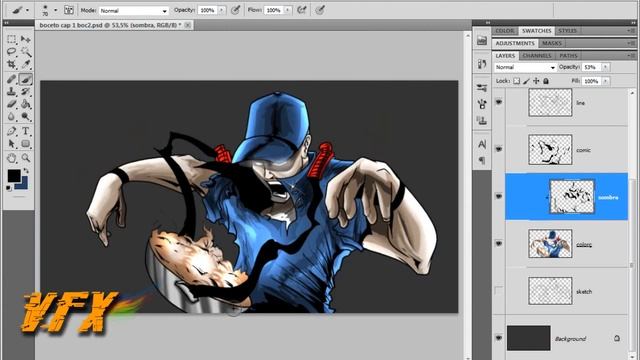640x360 pixels.
Task: Toggle lock position for the layer
Action: coord(536,81)
